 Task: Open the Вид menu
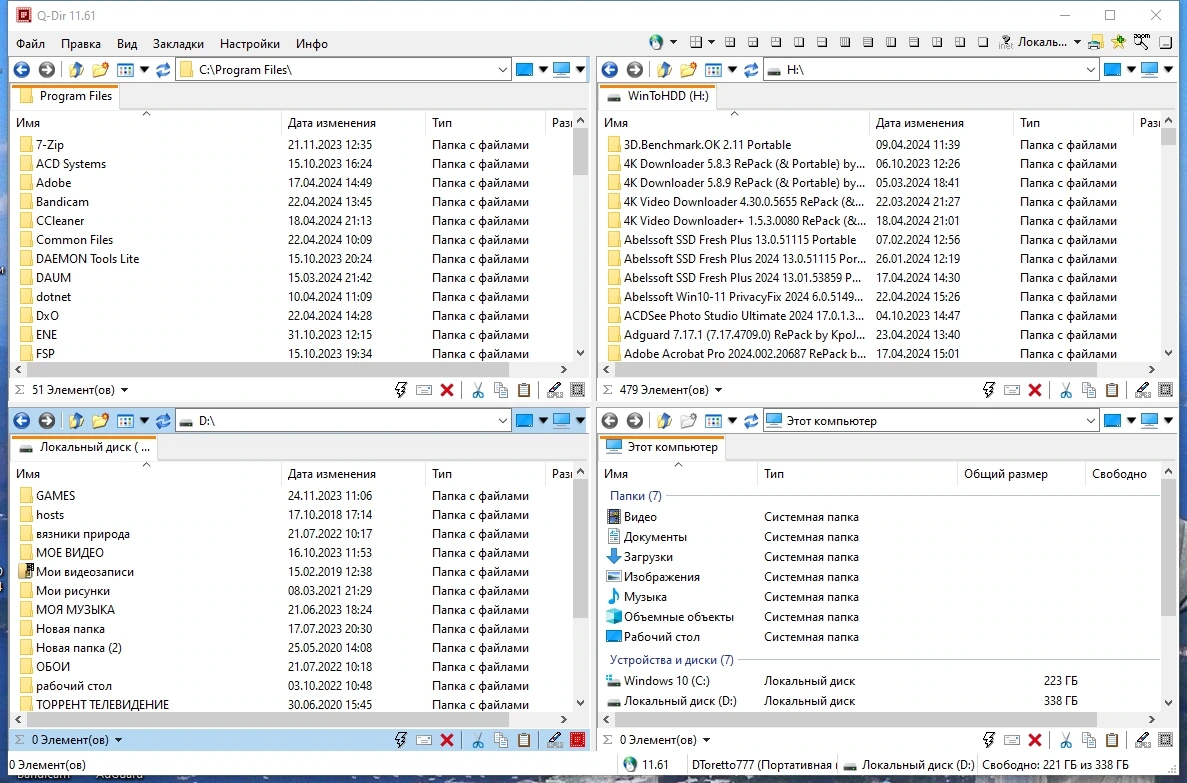(x=126, y=44)
